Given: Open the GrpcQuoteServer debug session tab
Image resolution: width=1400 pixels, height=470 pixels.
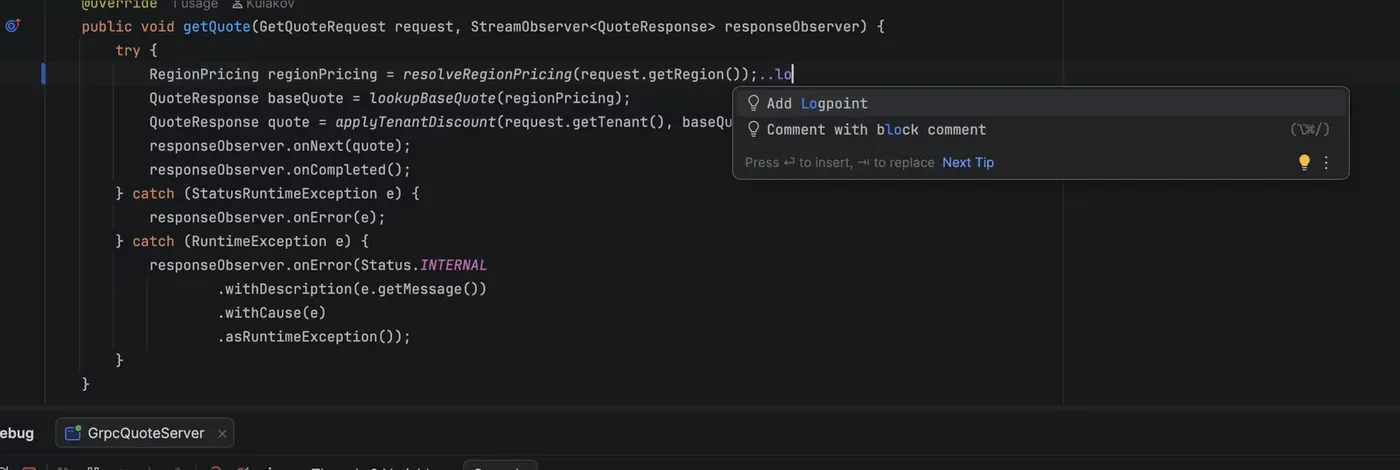Looking at the screenshot, I should (145, 433).
